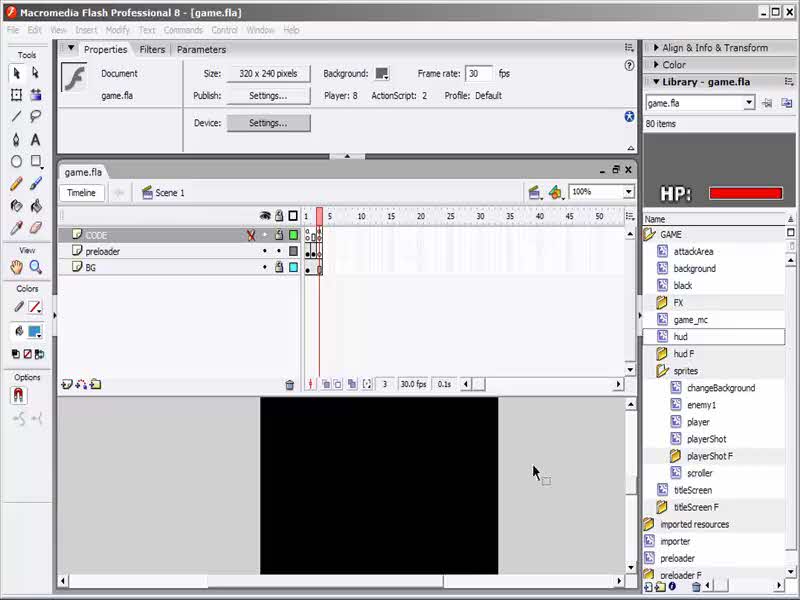
Task: Click the Snap to Objects magnet
Action: pos(17,395)
